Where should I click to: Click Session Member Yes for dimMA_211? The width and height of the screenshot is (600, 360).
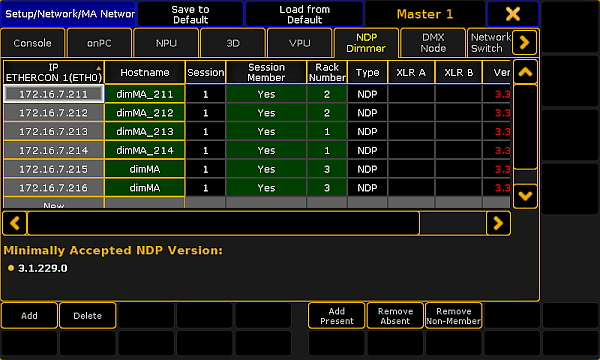pyautogui.click(x=266, y=94)
